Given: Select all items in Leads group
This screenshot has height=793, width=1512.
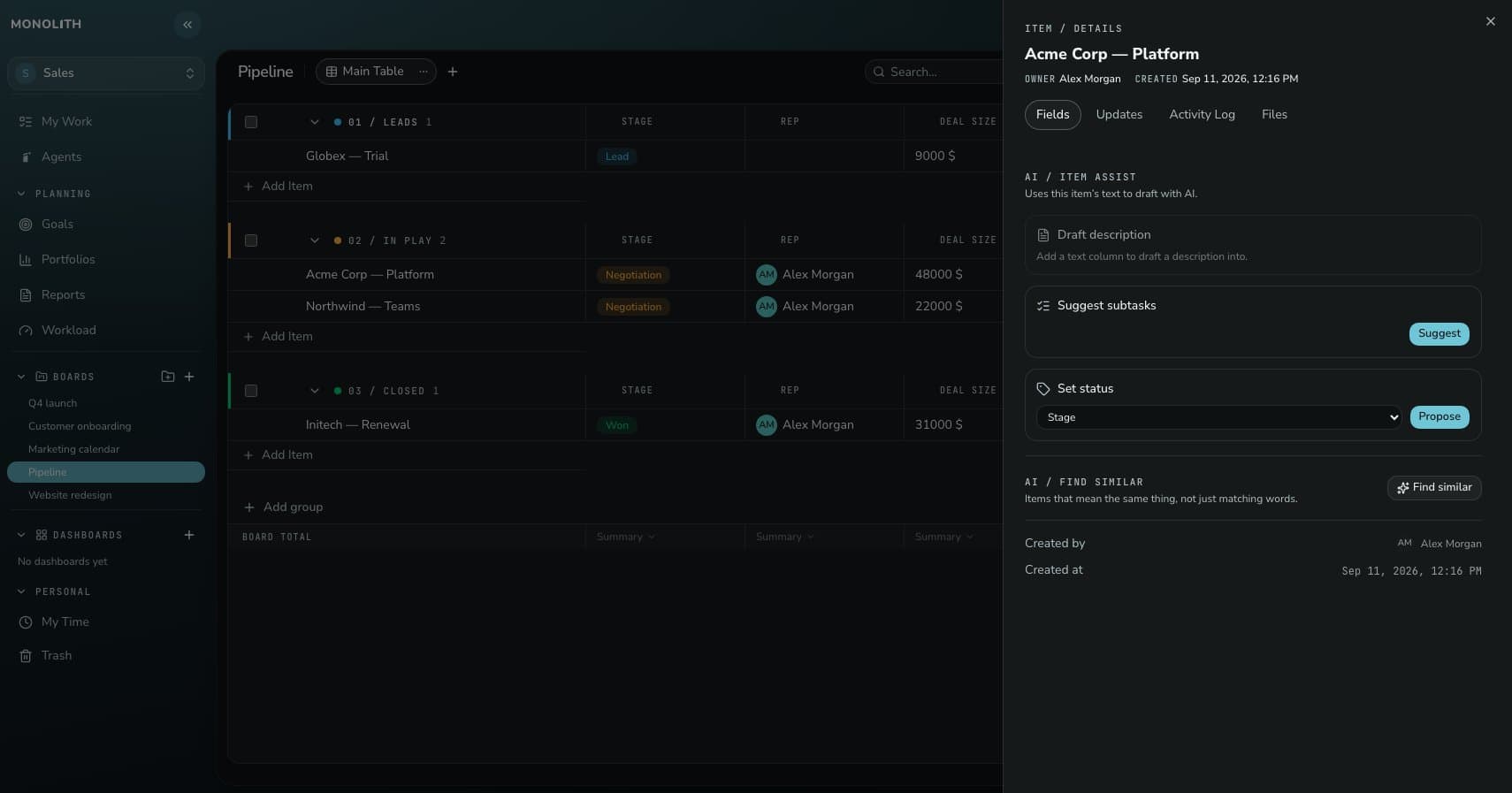Looking at the screenshot, I should pyautogui.click(x=251, y=122).
